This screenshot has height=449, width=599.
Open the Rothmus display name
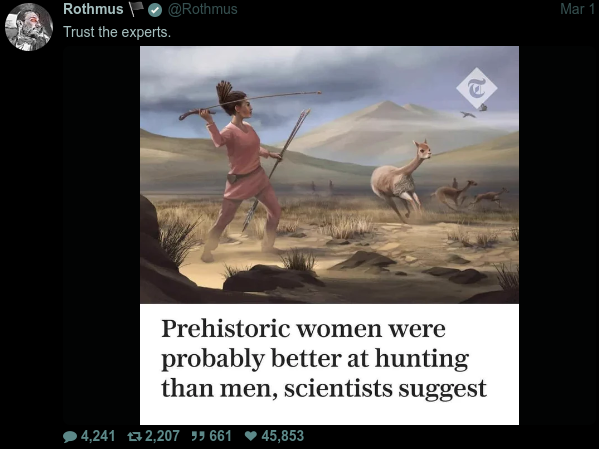(x=93, y=9)
